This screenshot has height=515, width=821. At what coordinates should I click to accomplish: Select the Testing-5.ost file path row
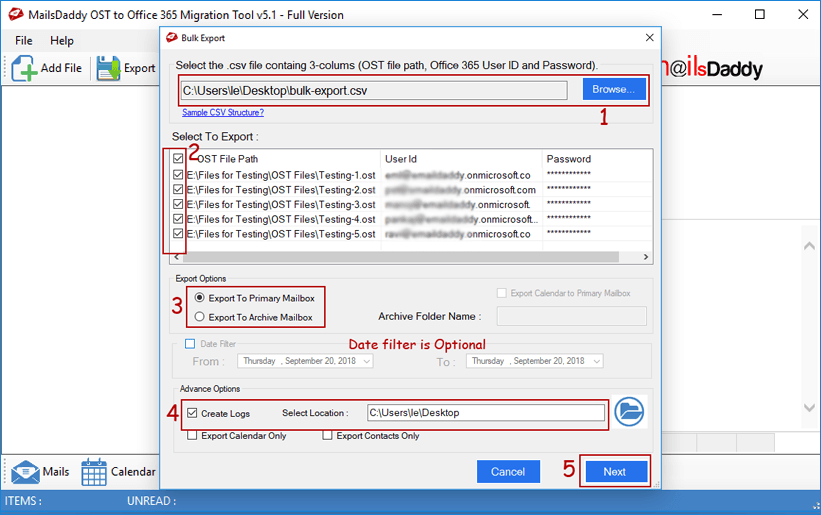281,233
